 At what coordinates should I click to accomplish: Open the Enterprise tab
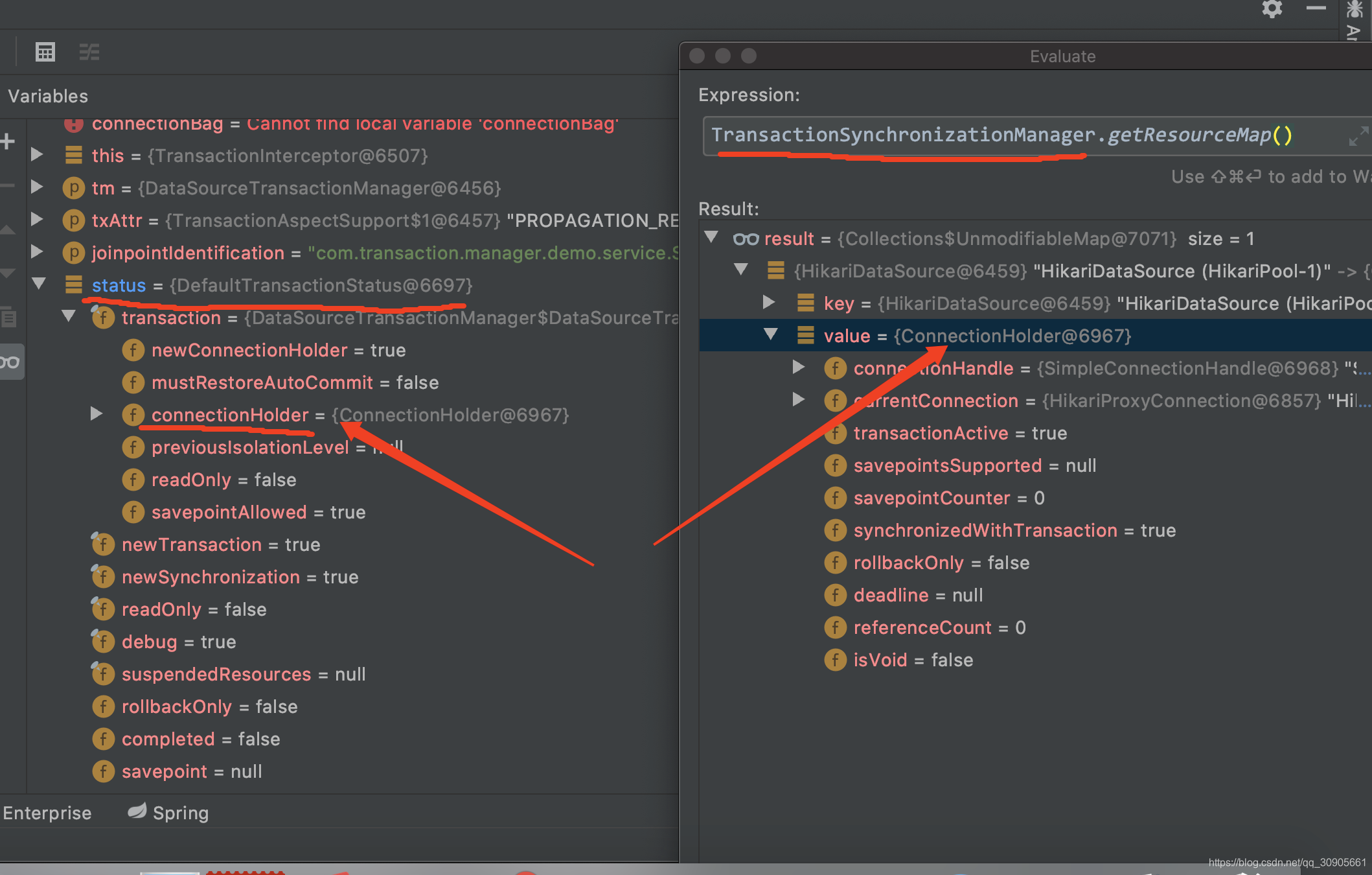47,813
